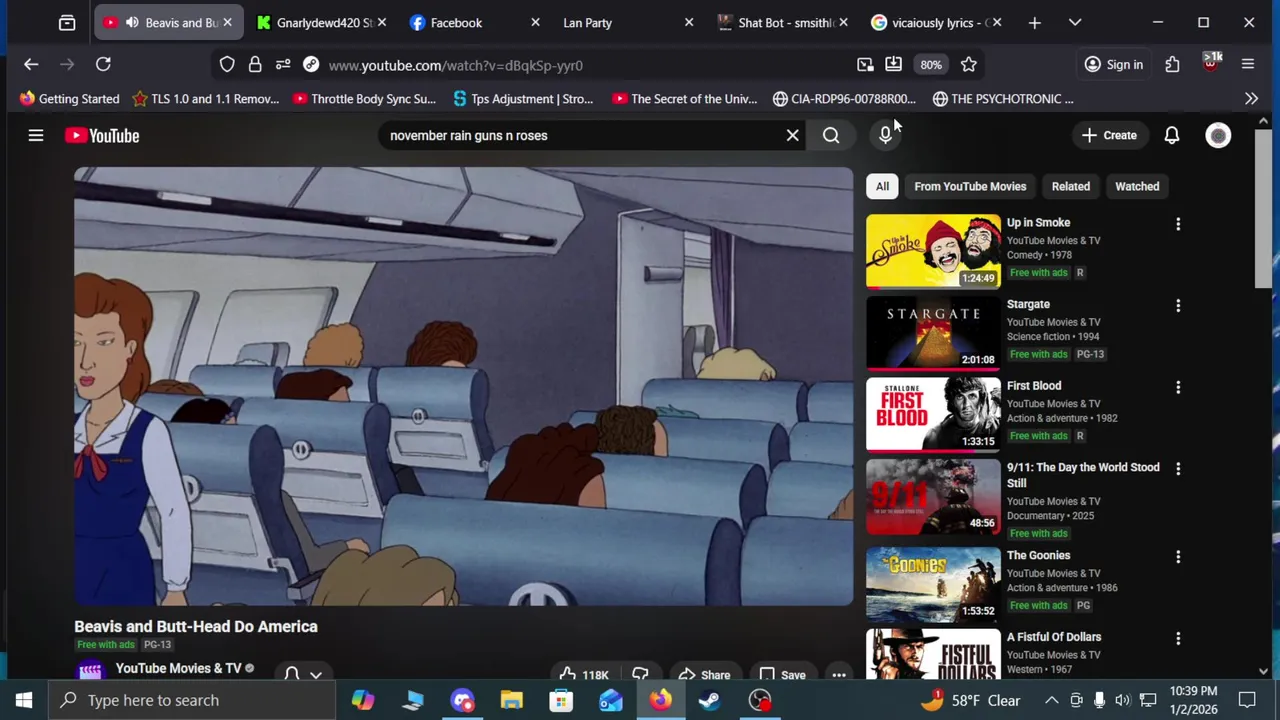The image size is (1280, 720).
Task: Open Windows Start menu
Action: (24, 700)
